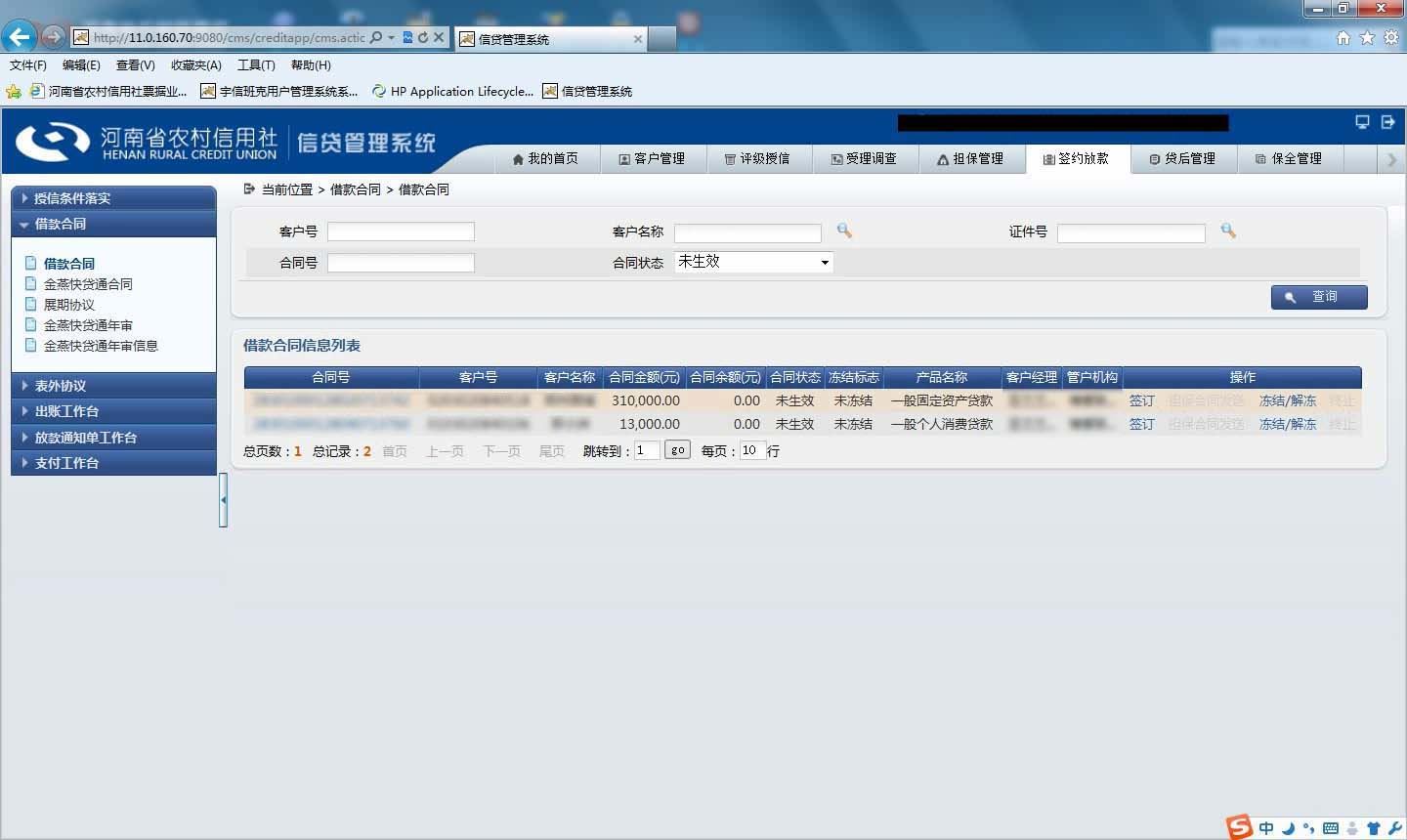Click the soft keyboard icon in IME bar
Screen dimensions: 1407x840
[x=1331, y=828]
